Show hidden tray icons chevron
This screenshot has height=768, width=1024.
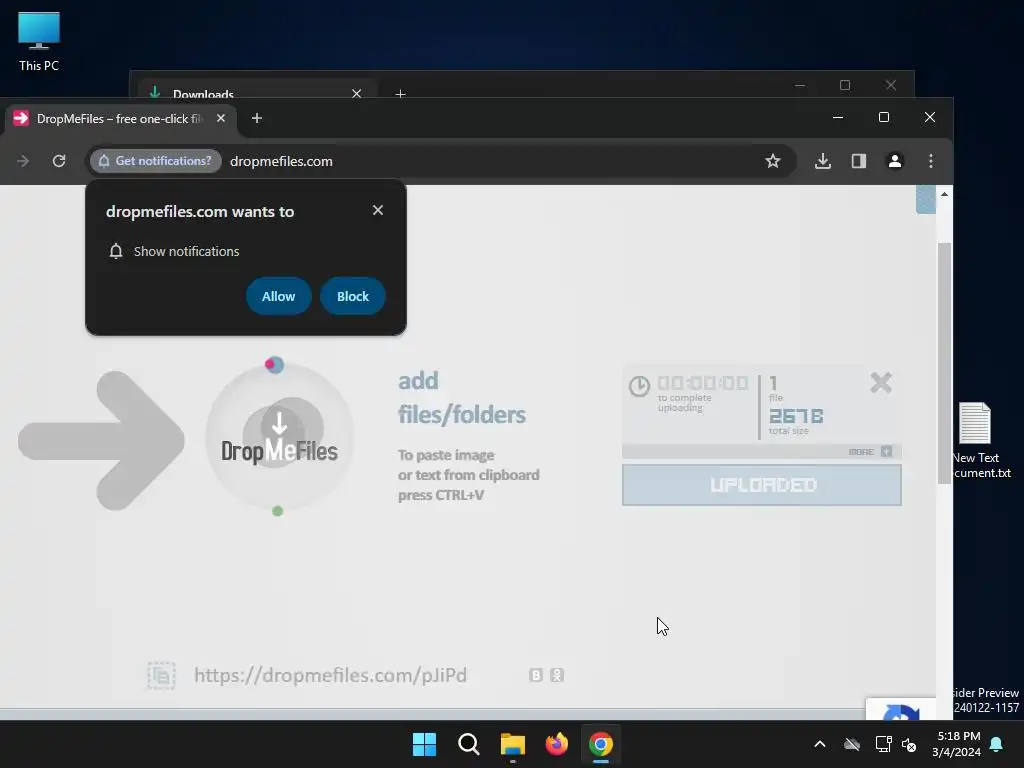(820, 744)
